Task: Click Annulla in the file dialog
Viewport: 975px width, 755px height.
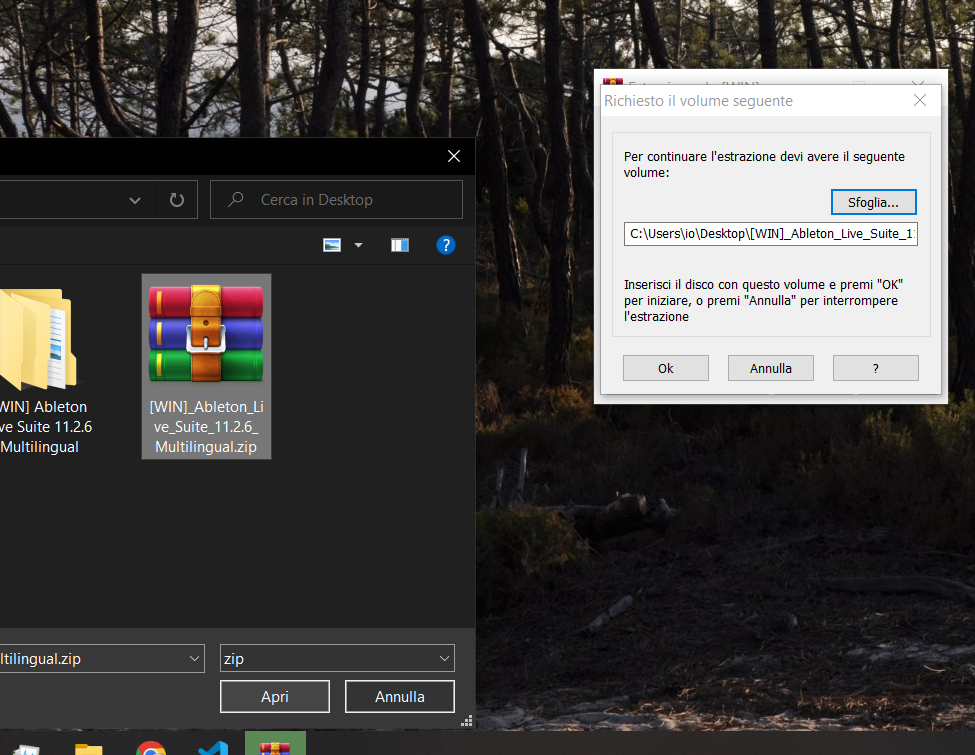Action: point(400,697)
